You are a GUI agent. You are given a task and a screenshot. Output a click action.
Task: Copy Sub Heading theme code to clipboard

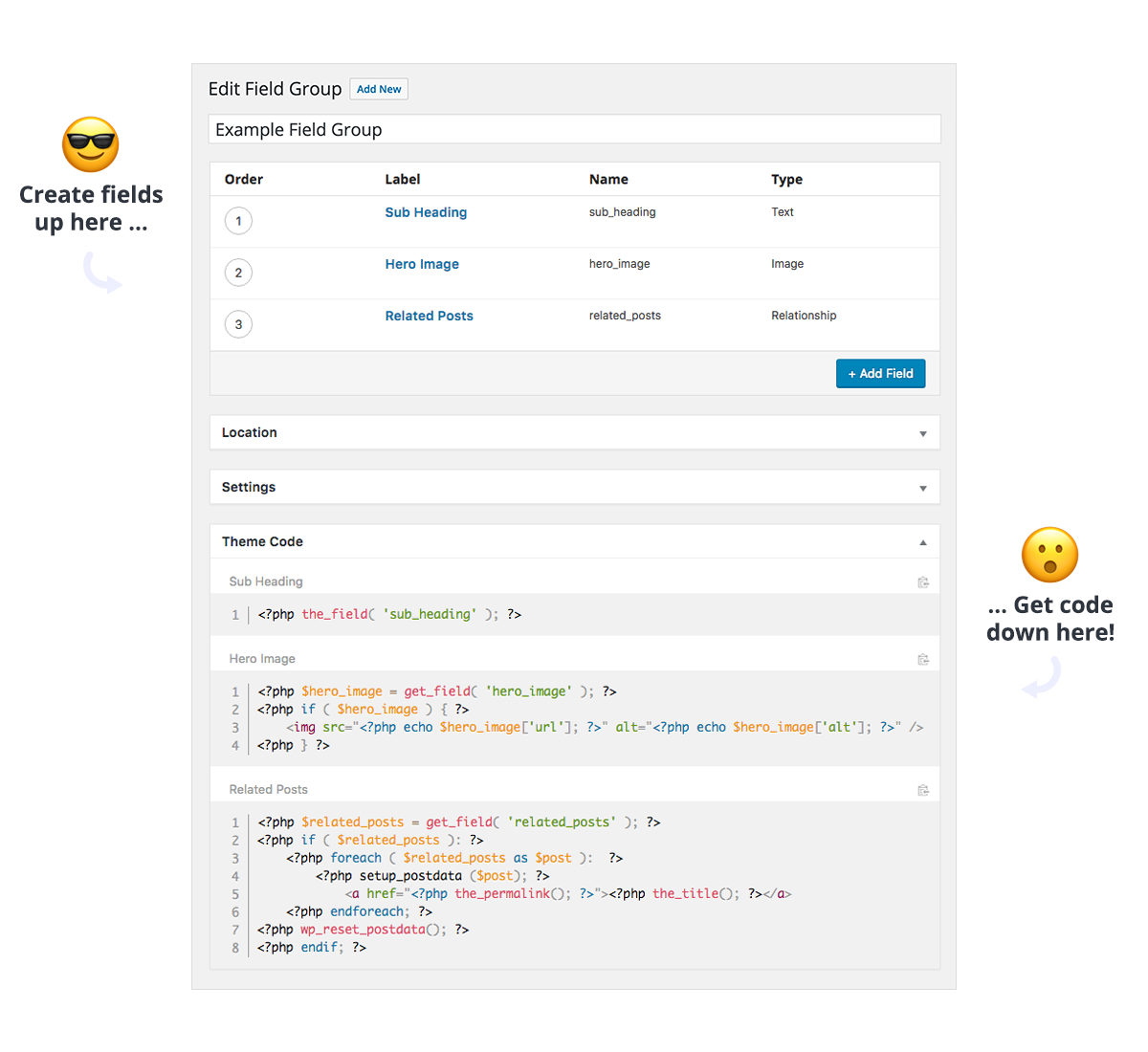pos(923,582)
